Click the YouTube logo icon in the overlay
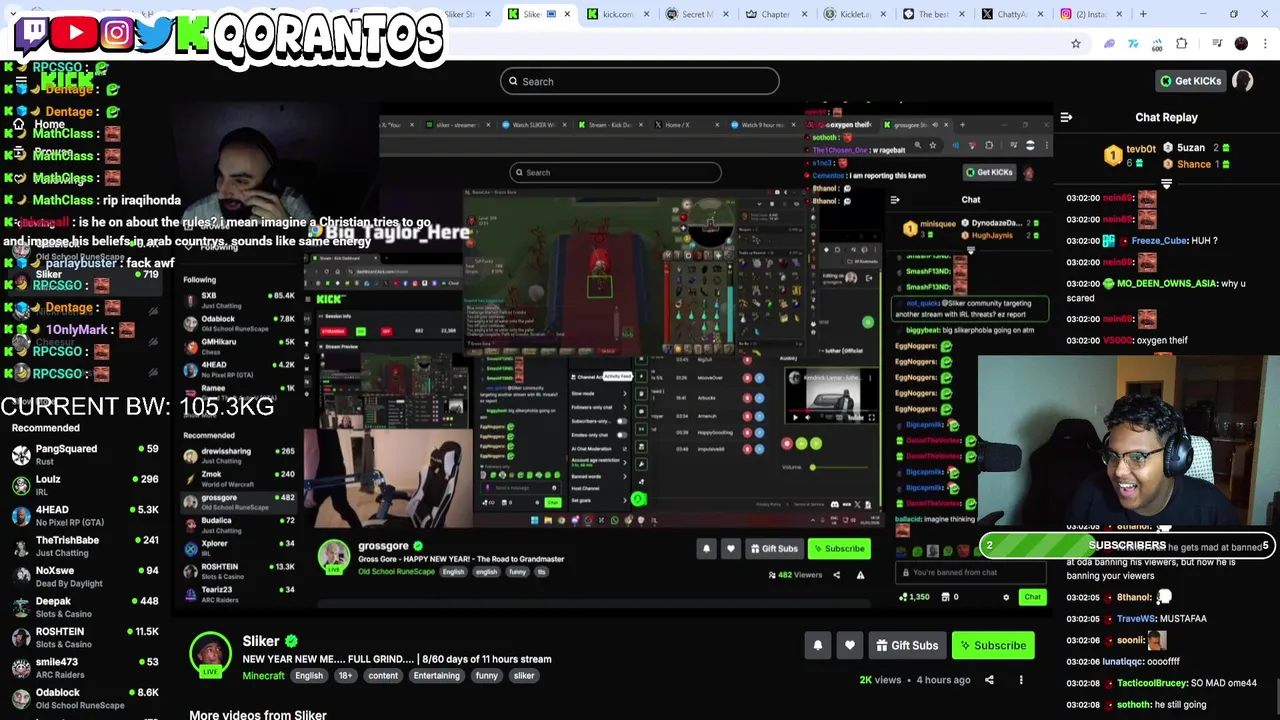The image size is (1280, 720). click(75, 33)
